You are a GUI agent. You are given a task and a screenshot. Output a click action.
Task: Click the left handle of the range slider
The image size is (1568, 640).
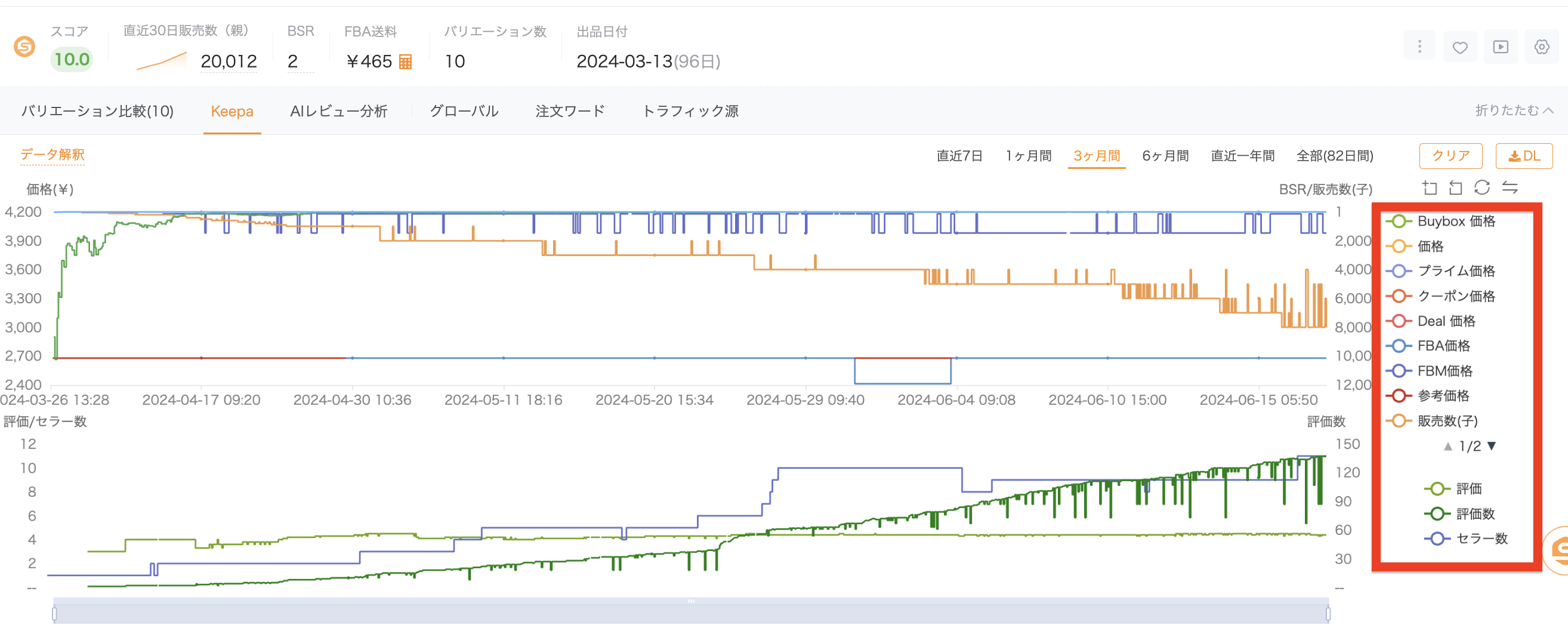55,614
